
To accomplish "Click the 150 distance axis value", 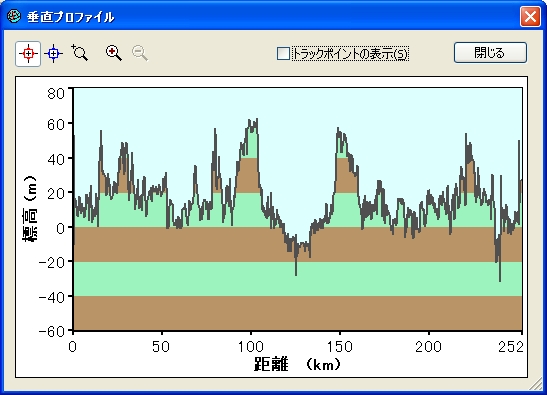I will point(339,347).
